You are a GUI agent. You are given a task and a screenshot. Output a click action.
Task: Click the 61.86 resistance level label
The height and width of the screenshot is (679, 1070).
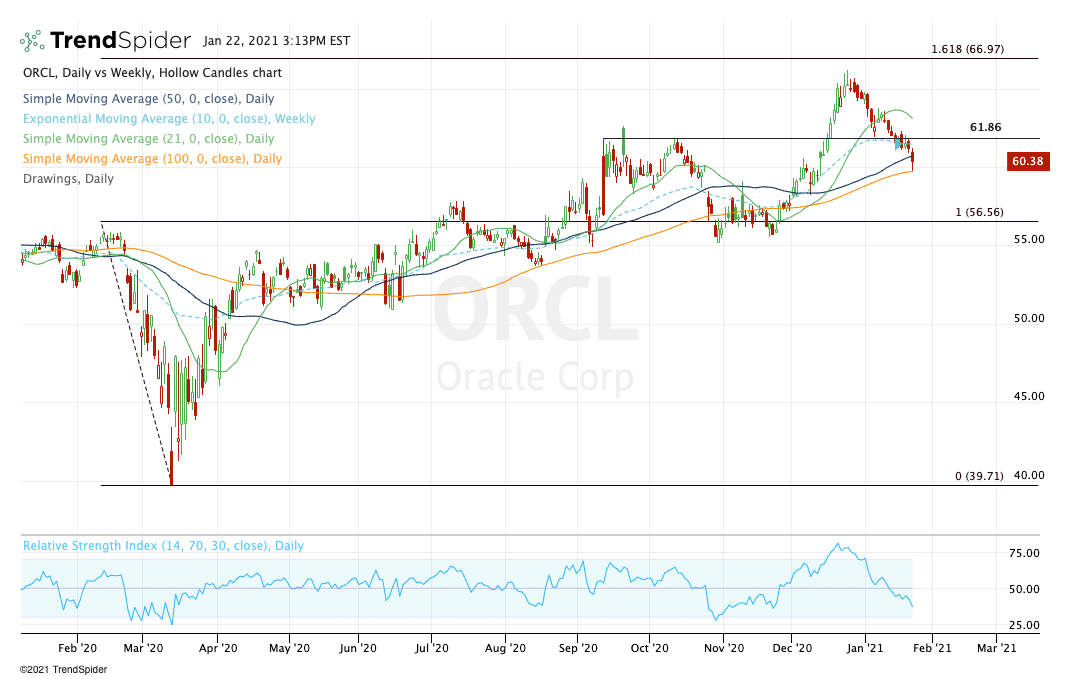(x=985, y=127)
